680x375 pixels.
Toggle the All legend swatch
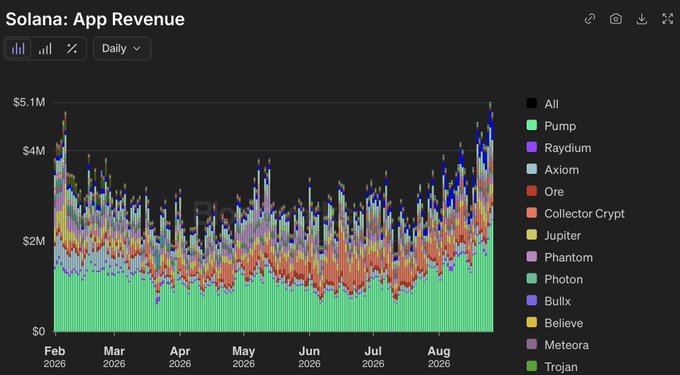[x=532, y=104]
